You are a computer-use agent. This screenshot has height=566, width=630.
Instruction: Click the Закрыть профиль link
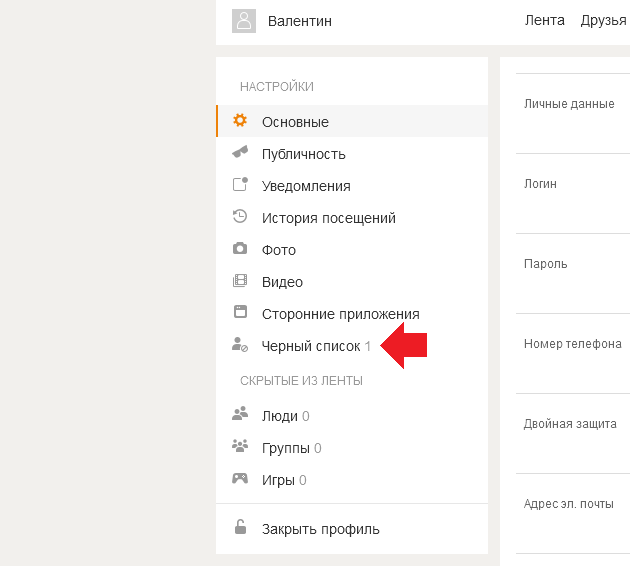tap(320, 529)
